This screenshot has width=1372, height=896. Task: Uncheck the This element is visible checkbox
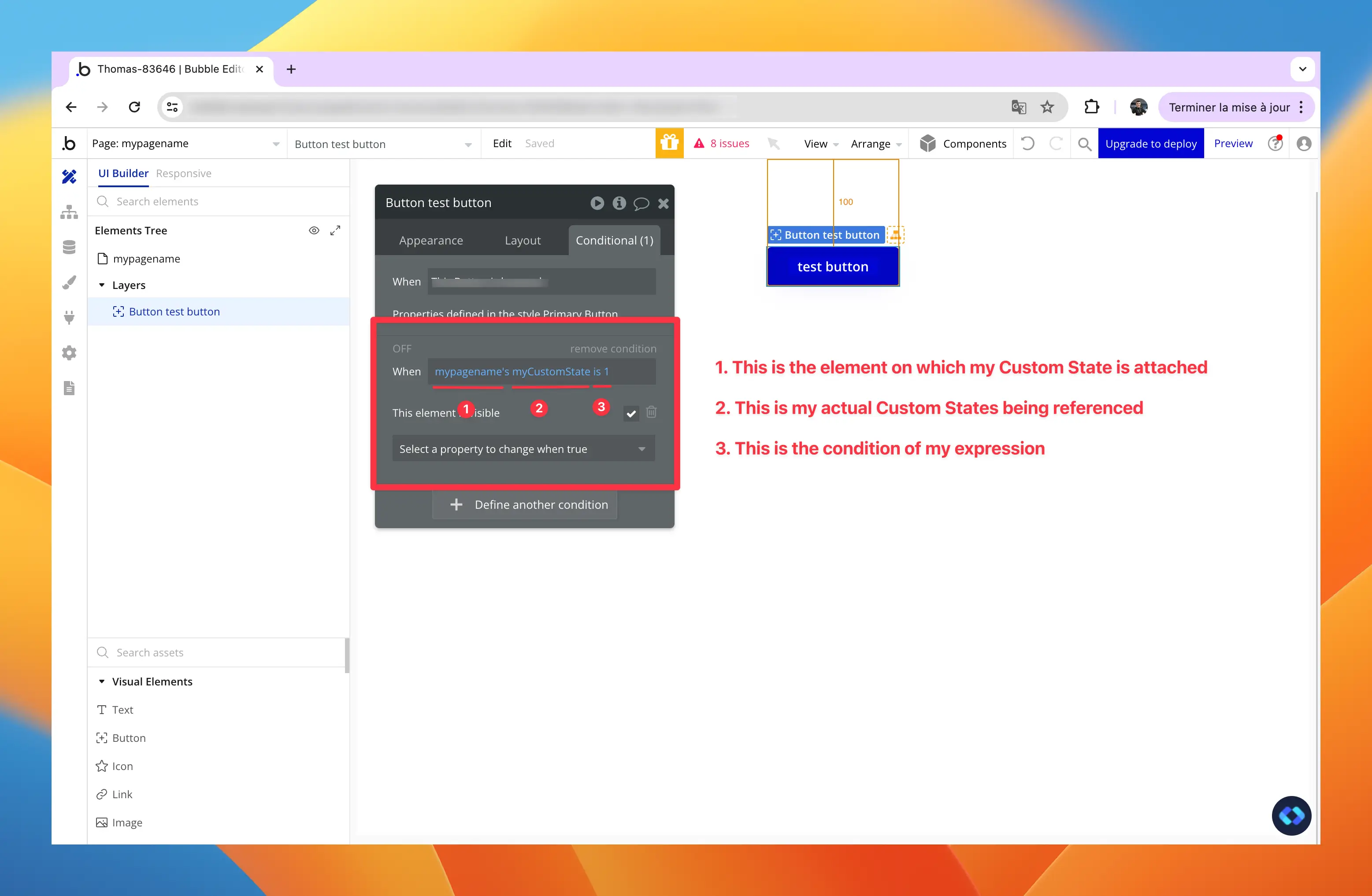631,413
